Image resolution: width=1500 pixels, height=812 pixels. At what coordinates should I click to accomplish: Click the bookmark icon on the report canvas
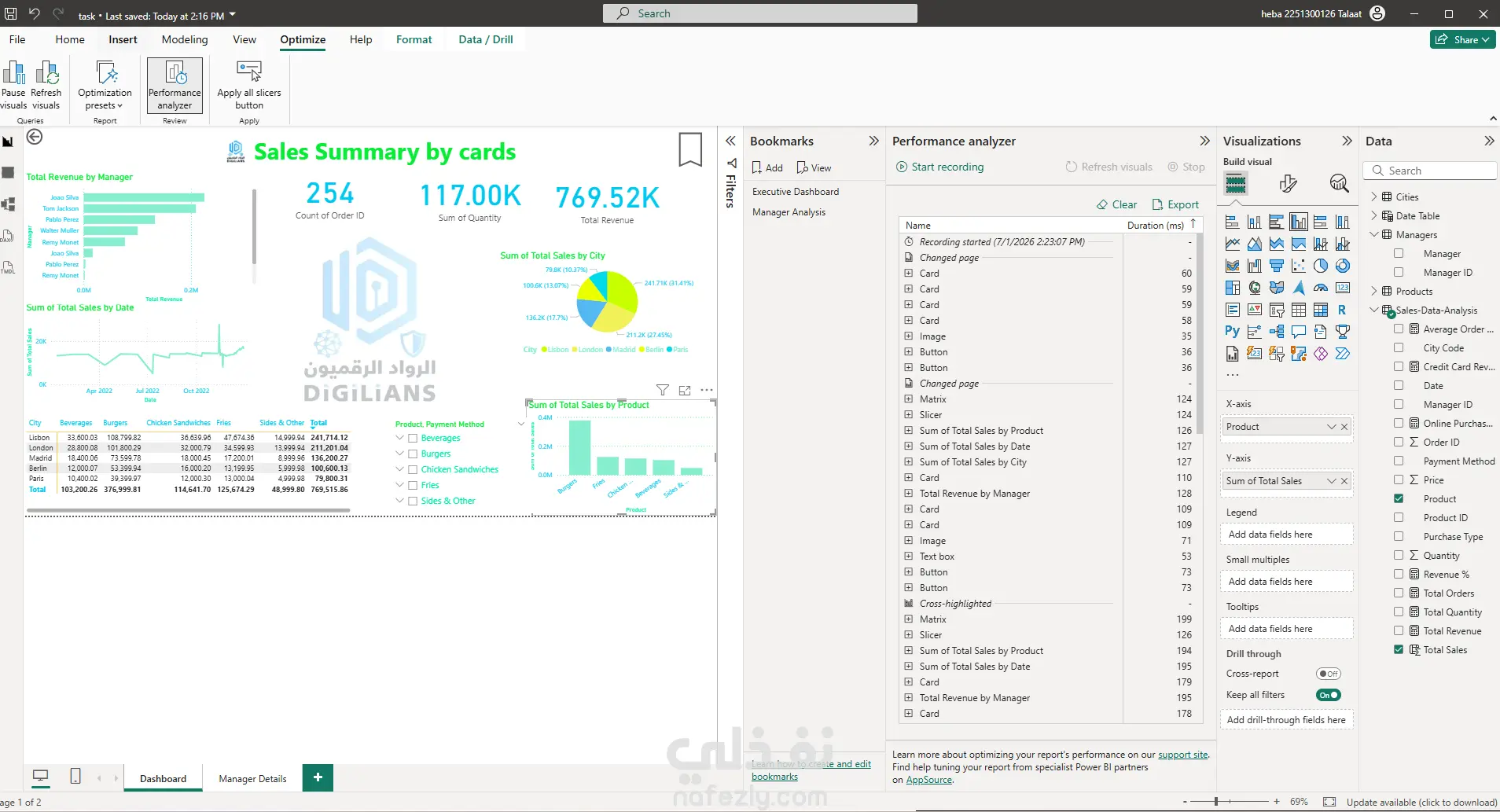pos(690,149)
